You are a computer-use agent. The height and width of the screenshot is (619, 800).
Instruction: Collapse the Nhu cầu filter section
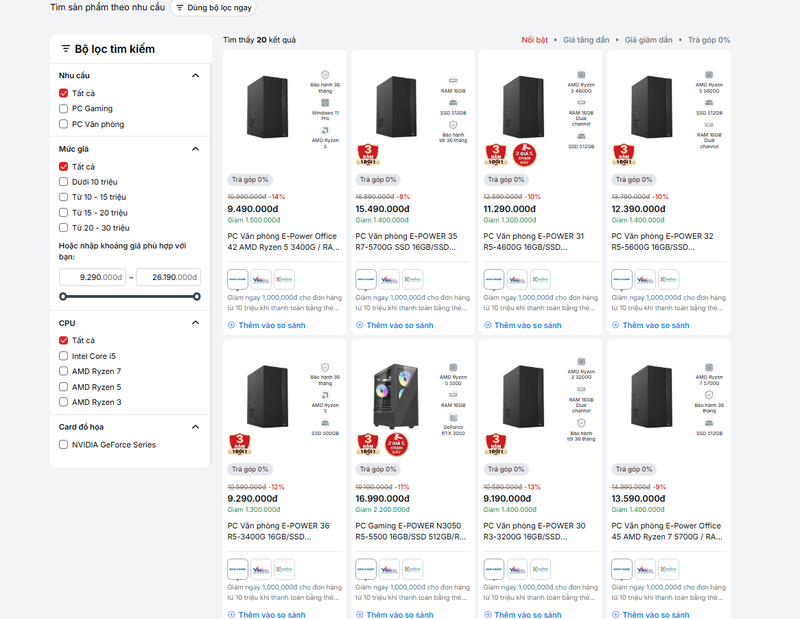(195, 76)
